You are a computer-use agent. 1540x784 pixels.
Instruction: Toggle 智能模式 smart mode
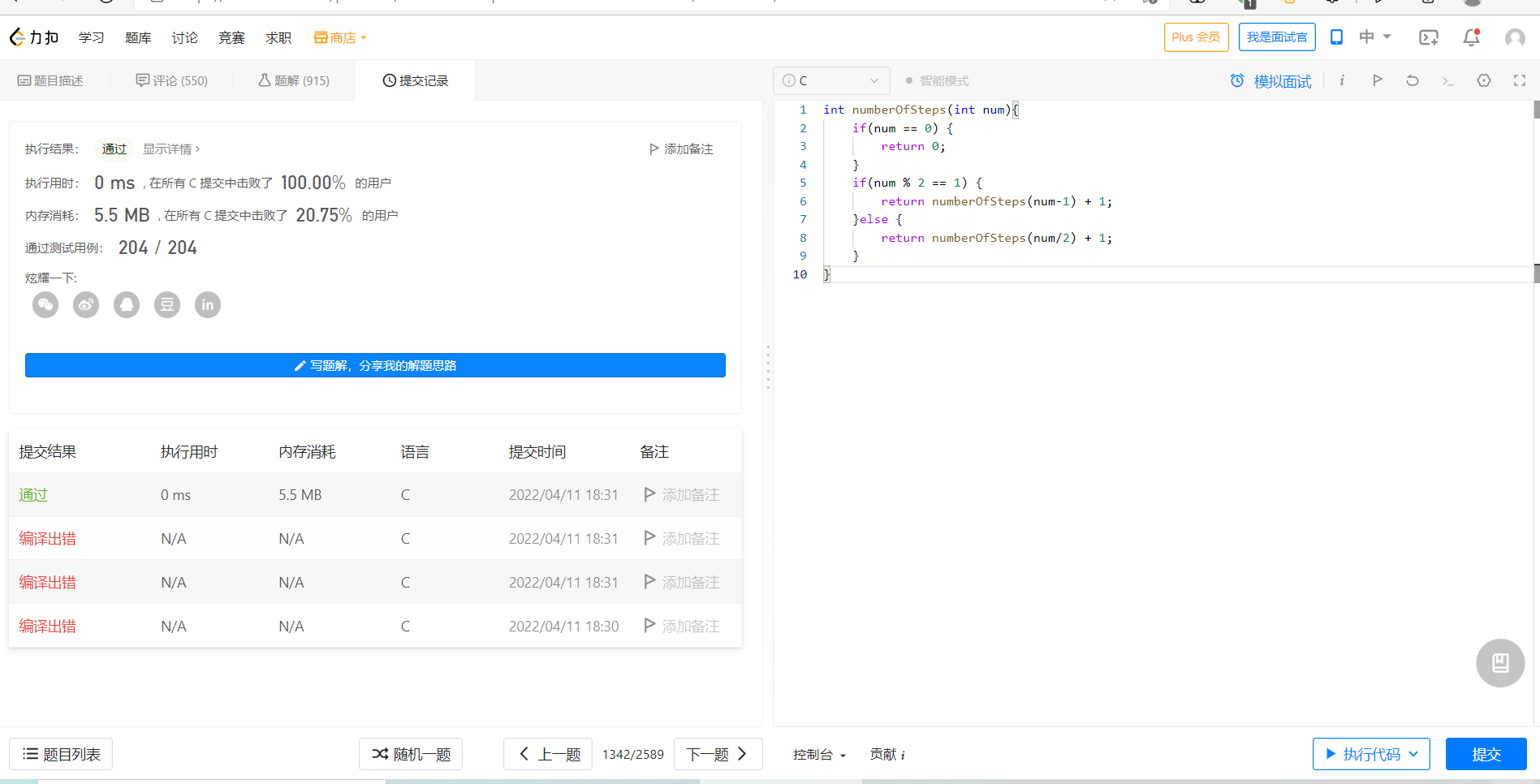click(937, 81)
